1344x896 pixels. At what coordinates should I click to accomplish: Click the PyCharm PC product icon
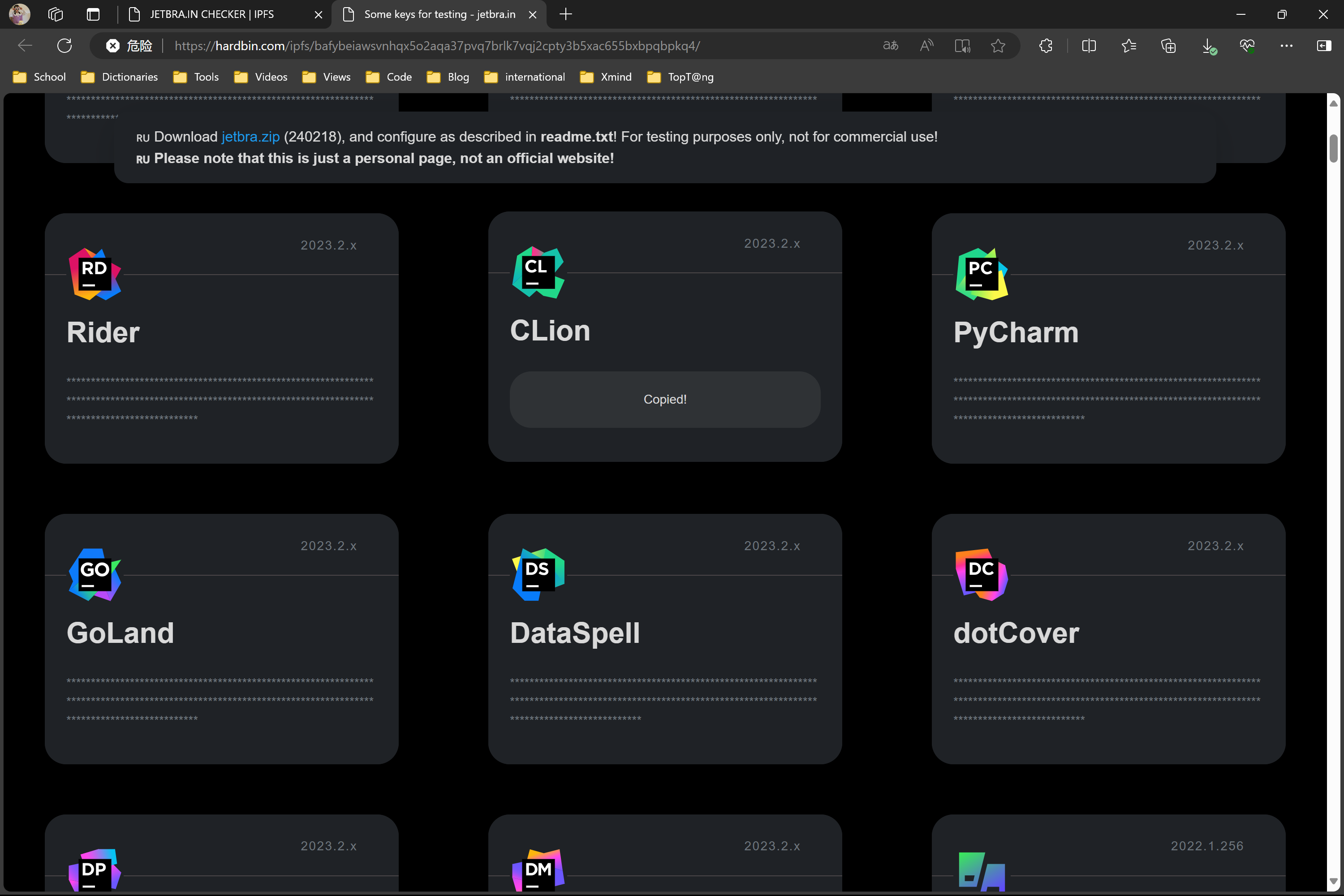pyautogui.click(x=982, y=274)
